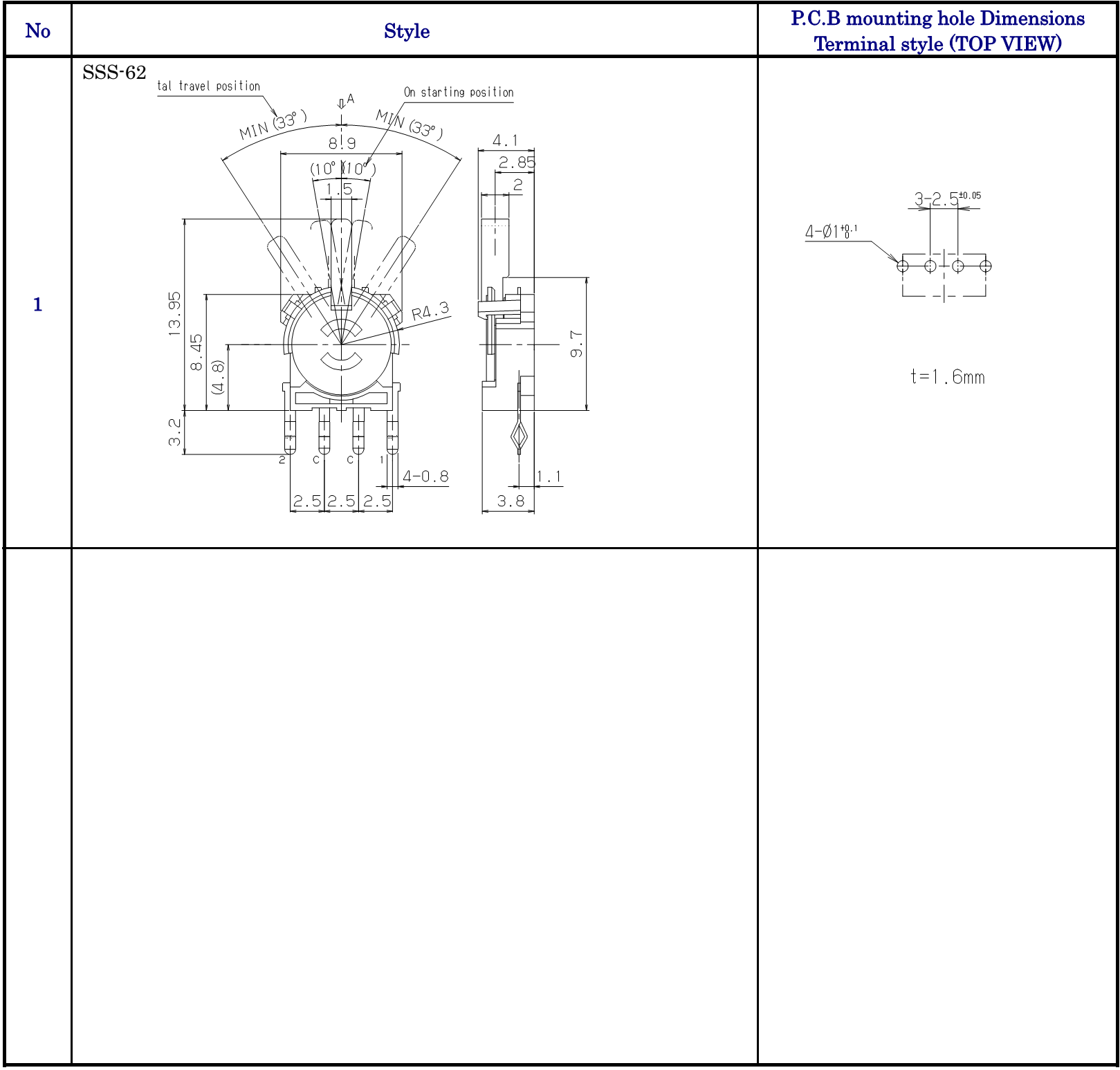The height and width of the screenshot is (1070, 1120).
Task: Click the 3.8 side view width dimension
Action: [x=511, y=501]
